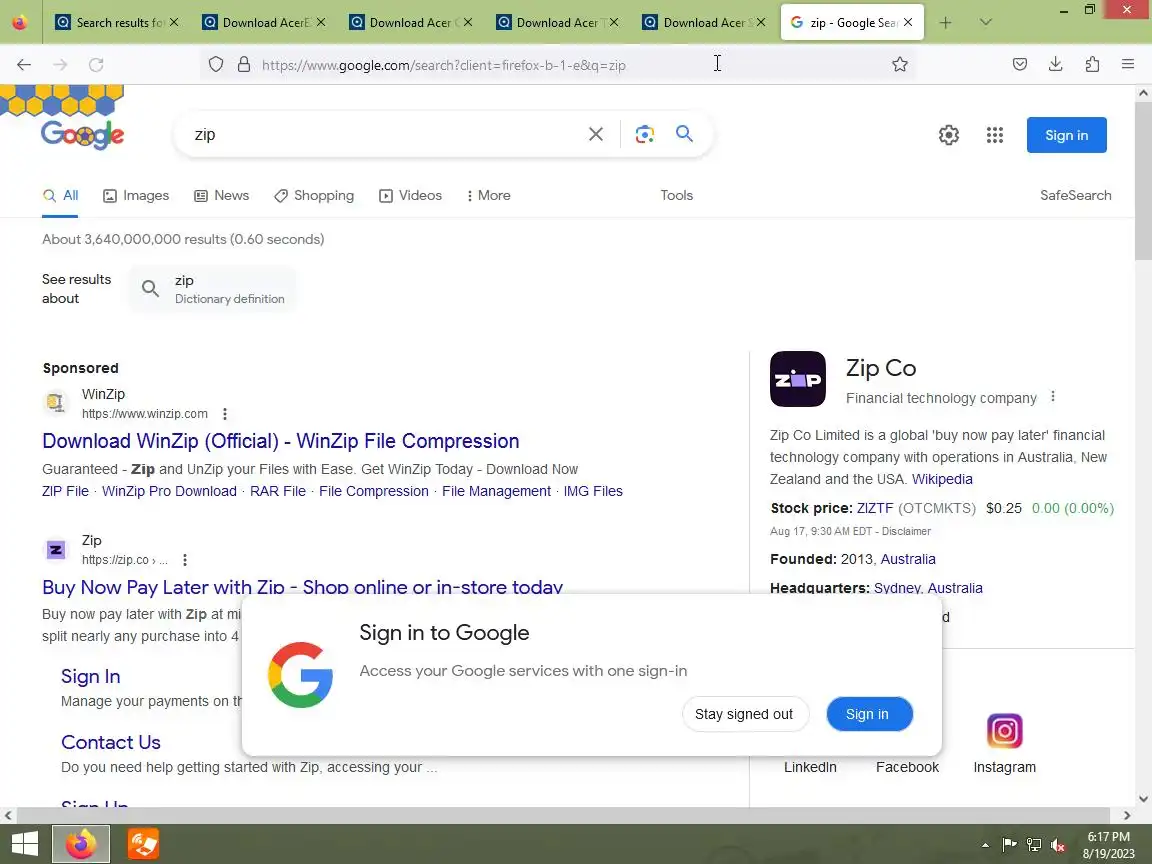Viewport: 1152px width, 864px height.
Task: Open a new browser tab
Action: (x=946, y=23)
